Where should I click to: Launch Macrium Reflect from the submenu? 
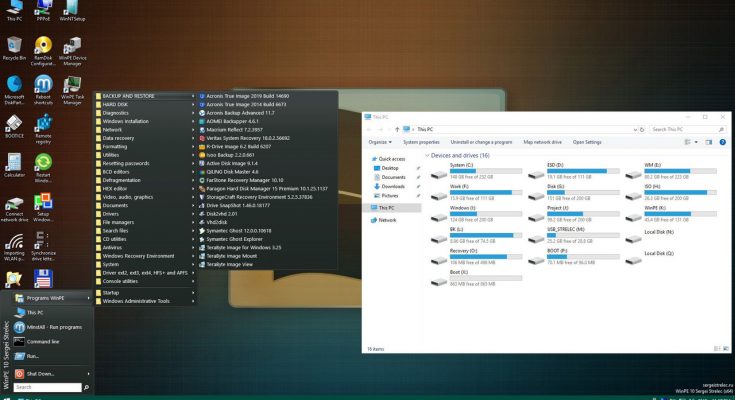pos(231,130)
